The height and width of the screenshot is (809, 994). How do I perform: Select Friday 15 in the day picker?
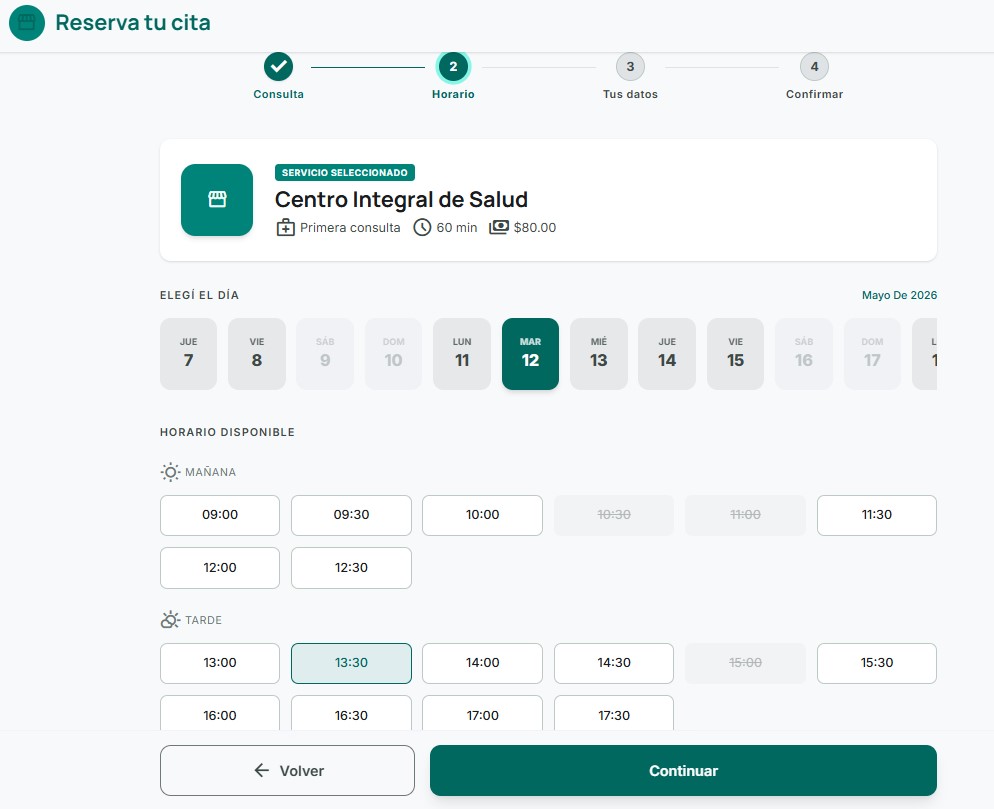735,354
